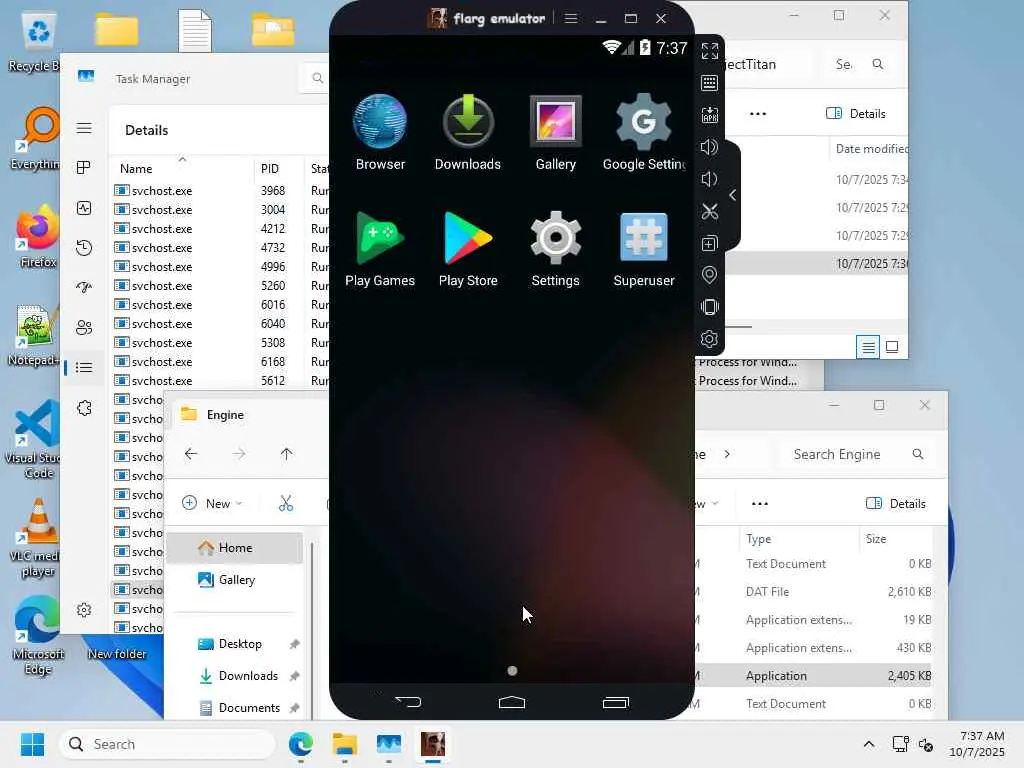Go up one folder in Engine window

(286, 454)
